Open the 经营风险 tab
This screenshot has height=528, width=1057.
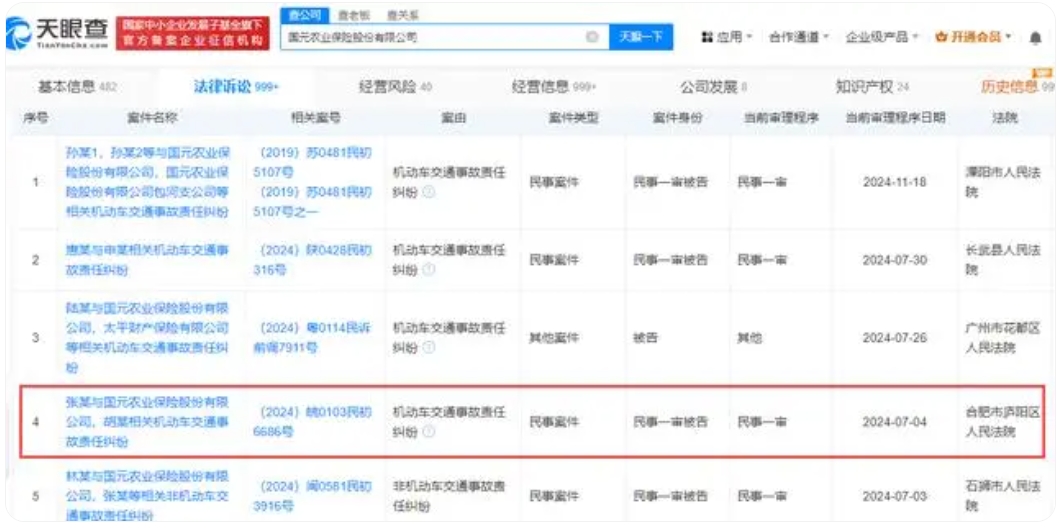coord(396,86)
